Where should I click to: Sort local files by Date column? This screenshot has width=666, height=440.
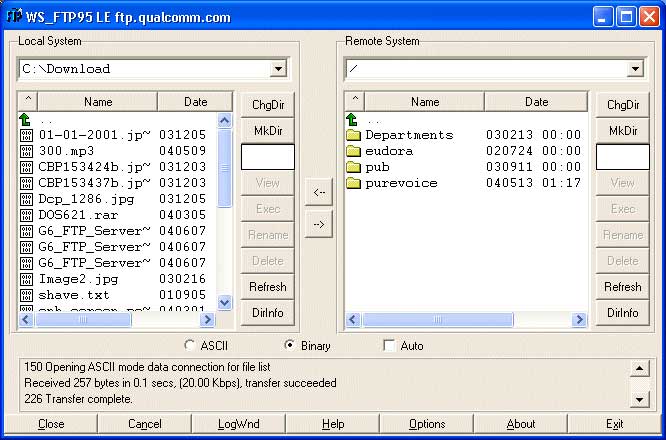tap(195, 102)
